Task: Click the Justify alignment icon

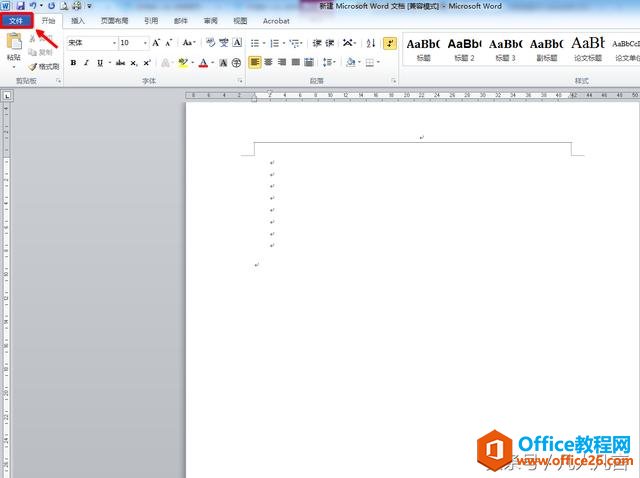Action: 296,62
